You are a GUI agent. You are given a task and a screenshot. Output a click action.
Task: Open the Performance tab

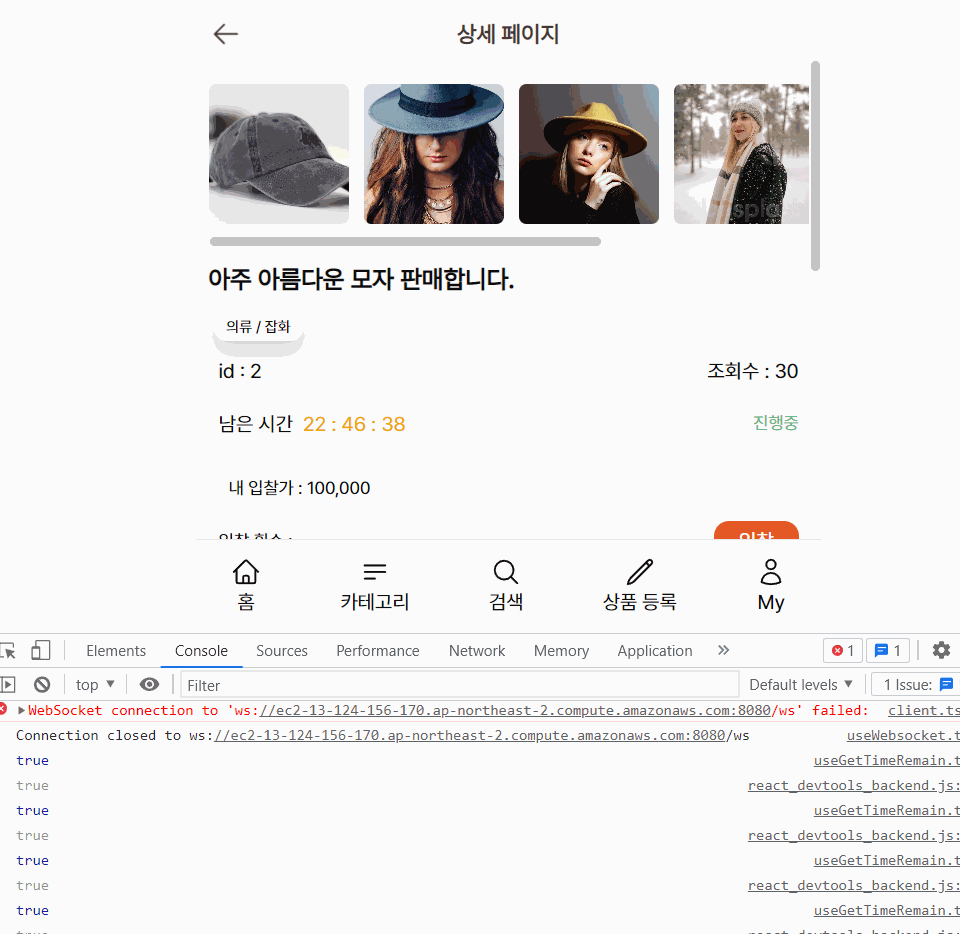tap(378, 651)
